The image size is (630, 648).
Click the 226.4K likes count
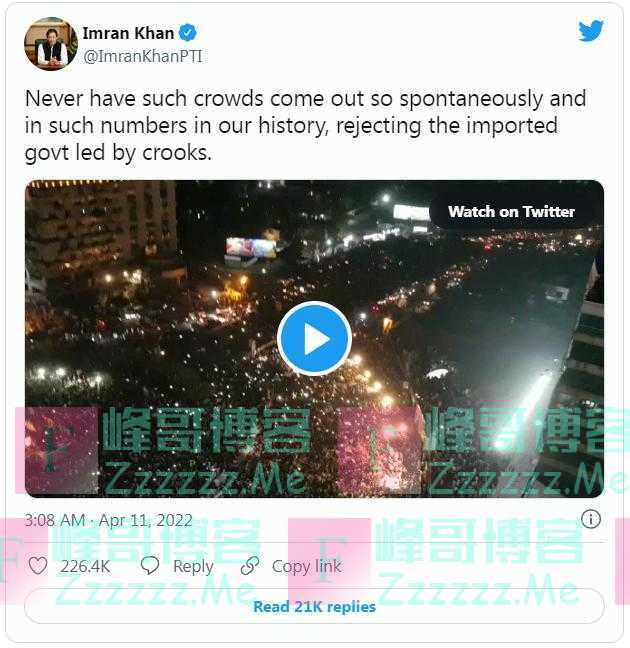click(85, 566)
